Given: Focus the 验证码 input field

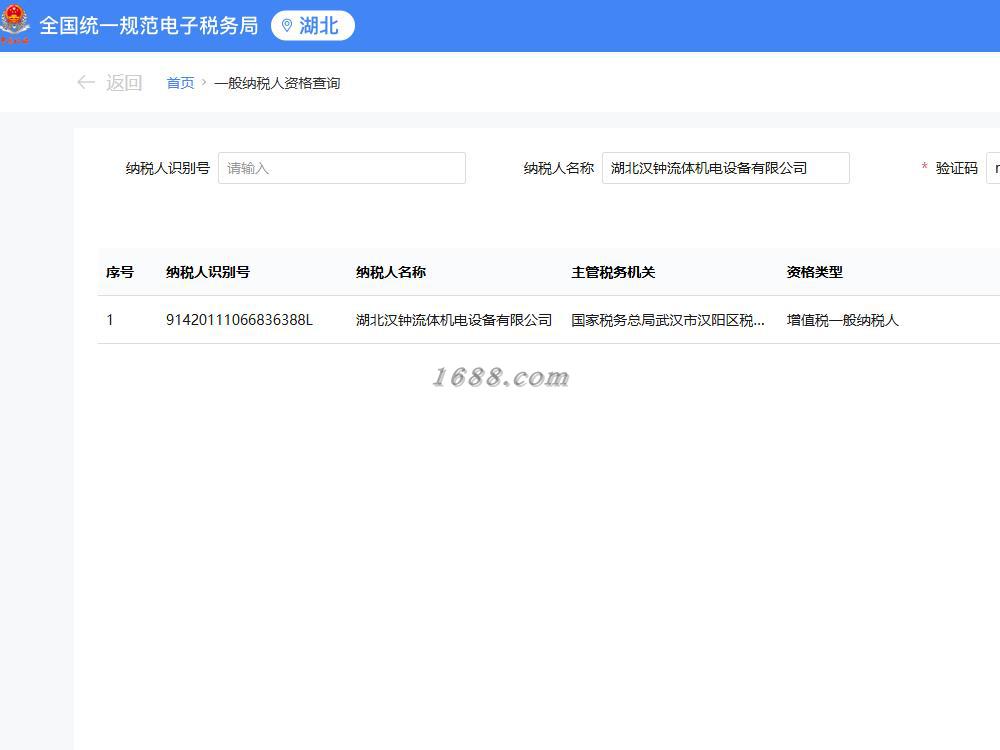Looking at the screenshot, I should tap(993, 168).
